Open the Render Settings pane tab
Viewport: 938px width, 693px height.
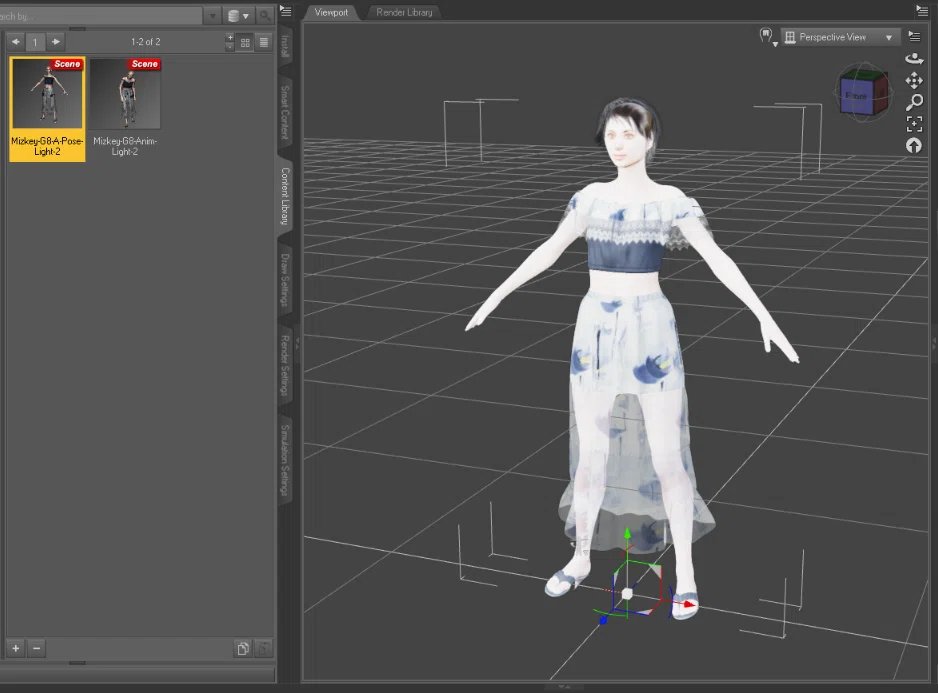(285, 365)
